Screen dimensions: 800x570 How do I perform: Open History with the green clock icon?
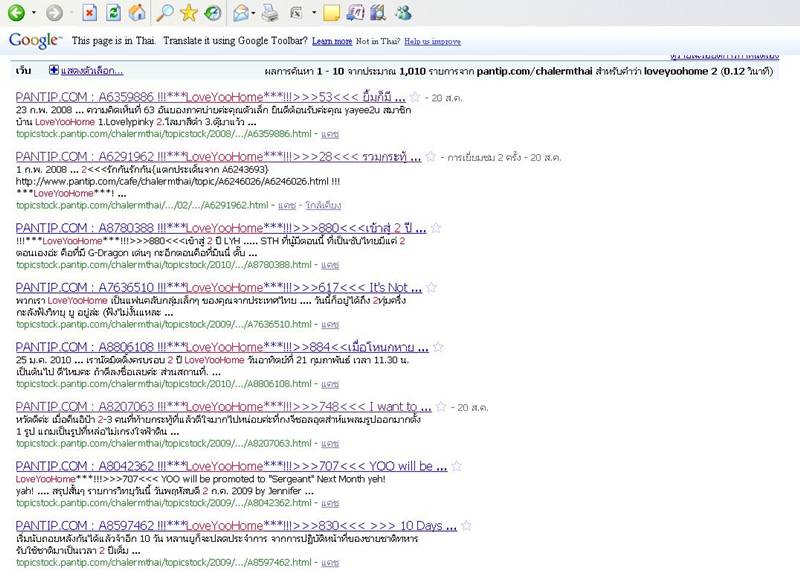(x=212, y=13)
